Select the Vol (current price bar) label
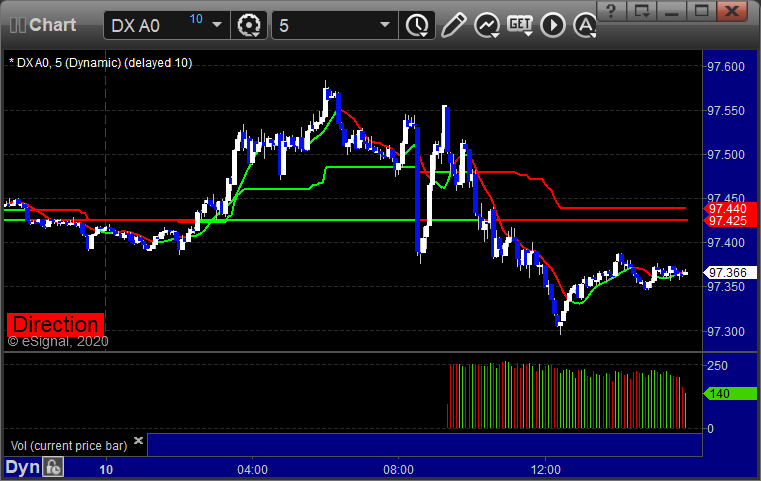This screenshot has height=481, width=761. [x=69, y=446]
